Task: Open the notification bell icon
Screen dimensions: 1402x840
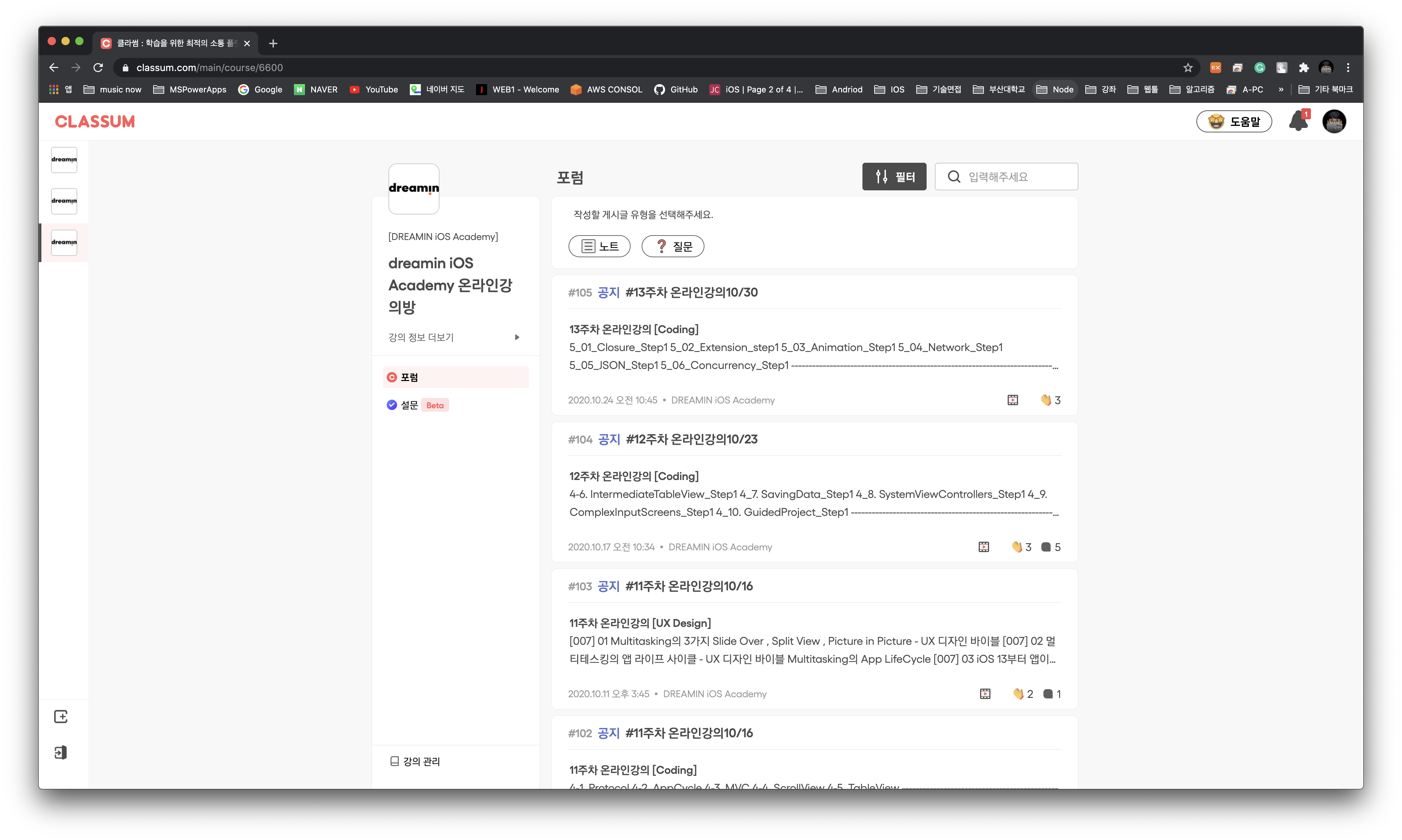Action: click(x=1298, y=121)
